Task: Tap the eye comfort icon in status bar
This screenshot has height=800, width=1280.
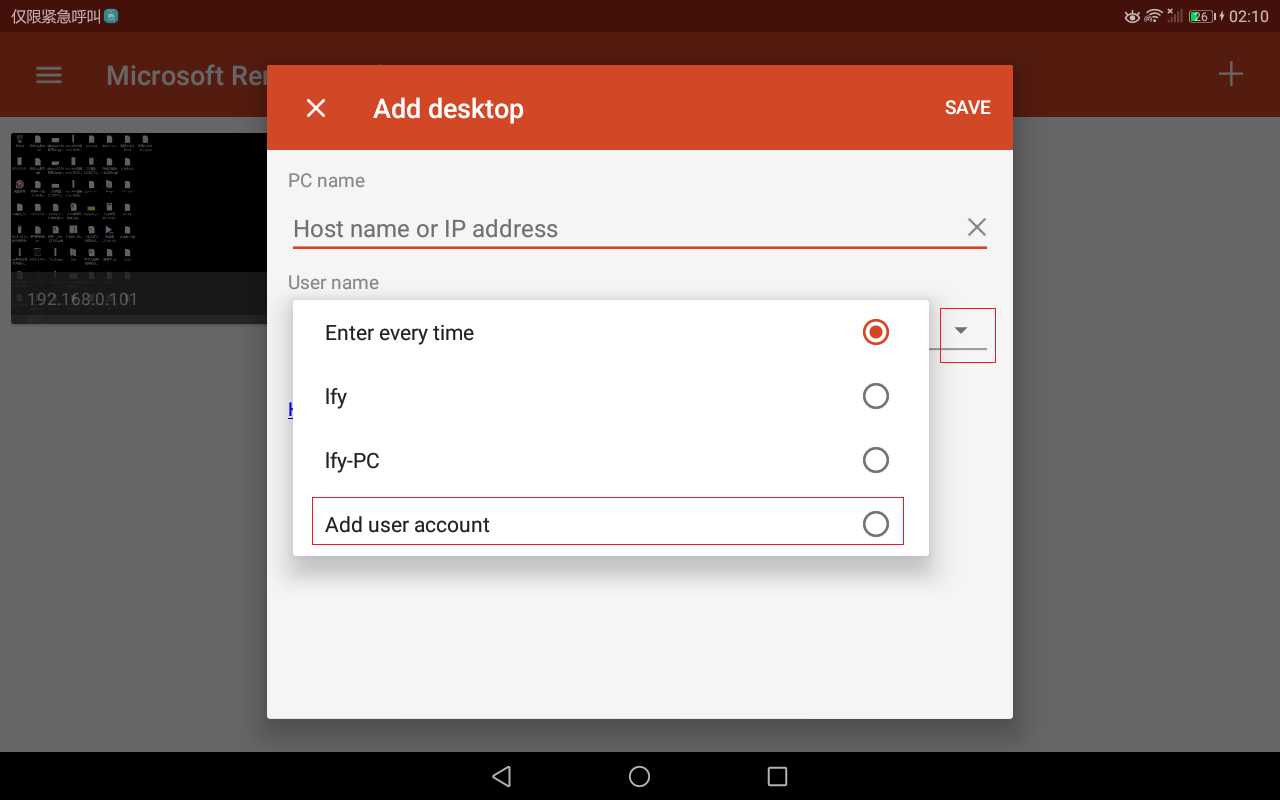Action: coord(1132,16)
